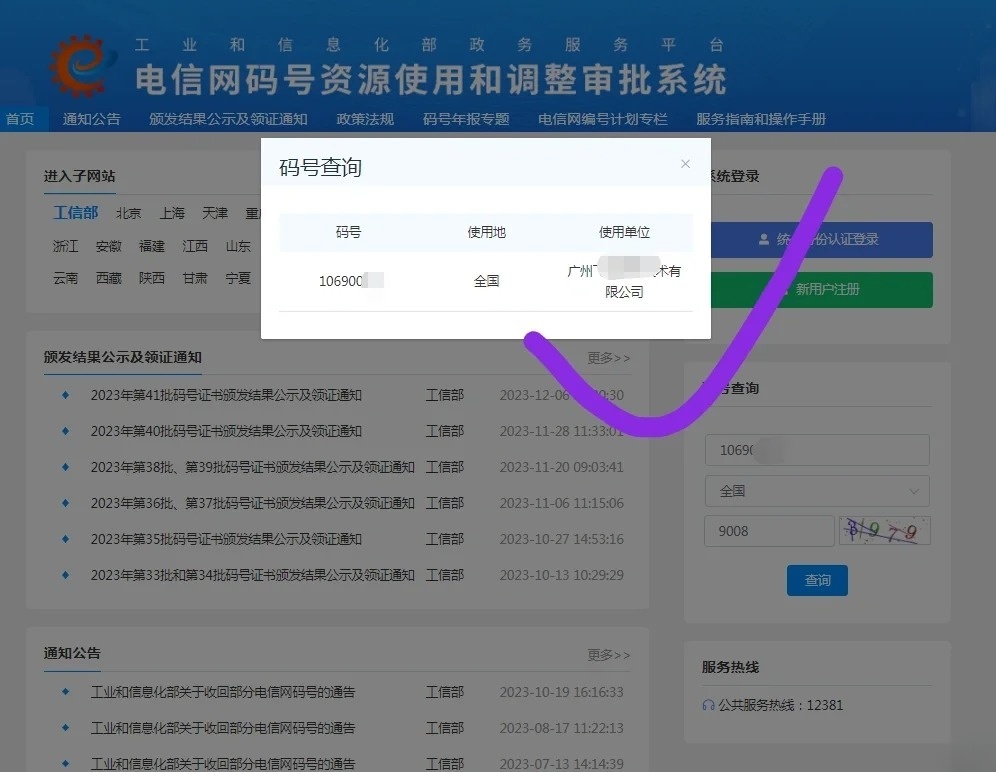The height and width of the screenshot is (772, 996).
Task: Click the captcha image to refresh it
Action: tap(884, 530)
